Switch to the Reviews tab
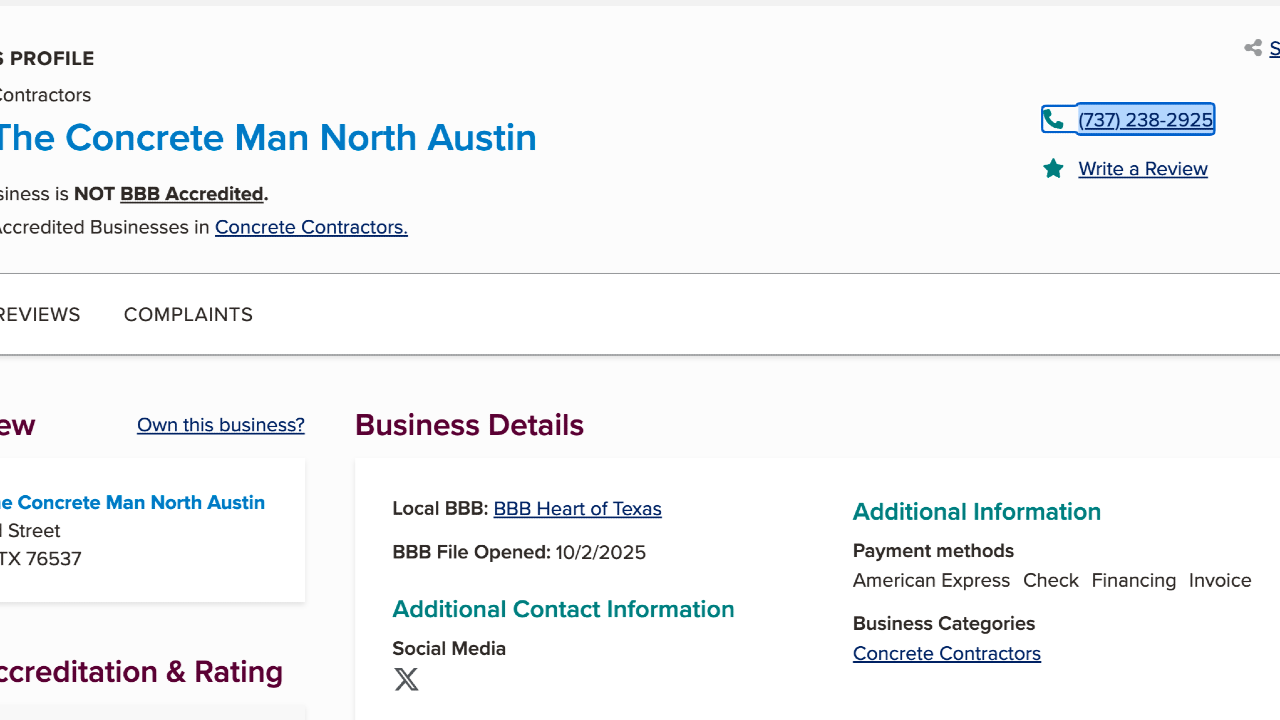The height and width of the screenshot is (720, 1280). [40, 314]
